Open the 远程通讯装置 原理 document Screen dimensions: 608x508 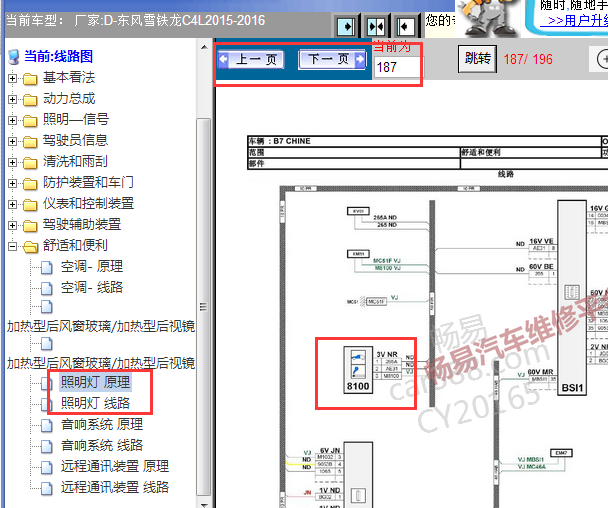114,466
